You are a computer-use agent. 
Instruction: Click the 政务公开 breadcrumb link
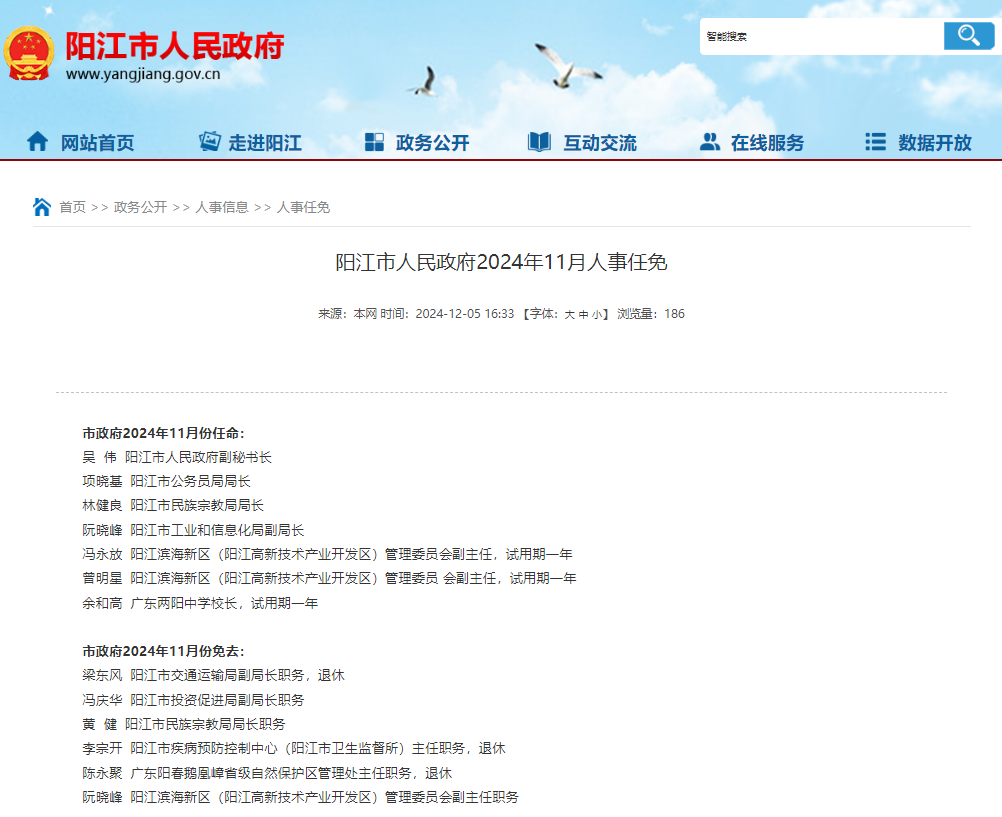tap(141, 207)
